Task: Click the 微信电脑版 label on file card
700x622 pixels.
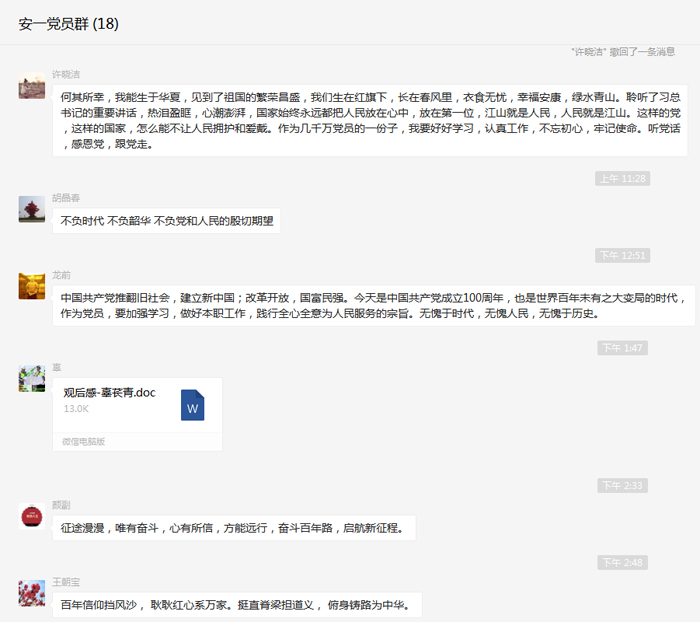Action: tap(84, 441)
